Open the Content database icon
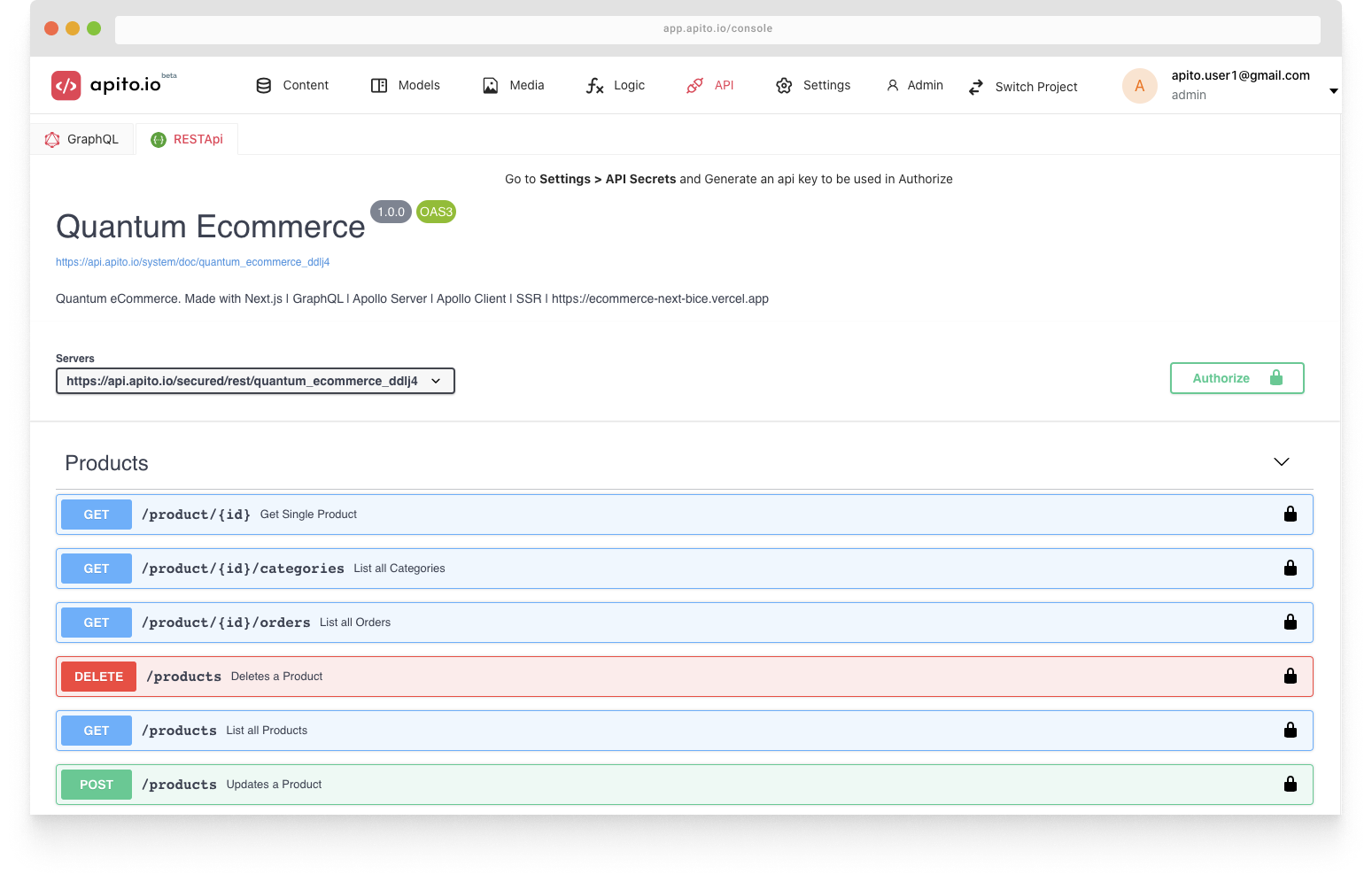This screenshot has width=1372, height=882. pyautogui.click(x=263, y=86)
